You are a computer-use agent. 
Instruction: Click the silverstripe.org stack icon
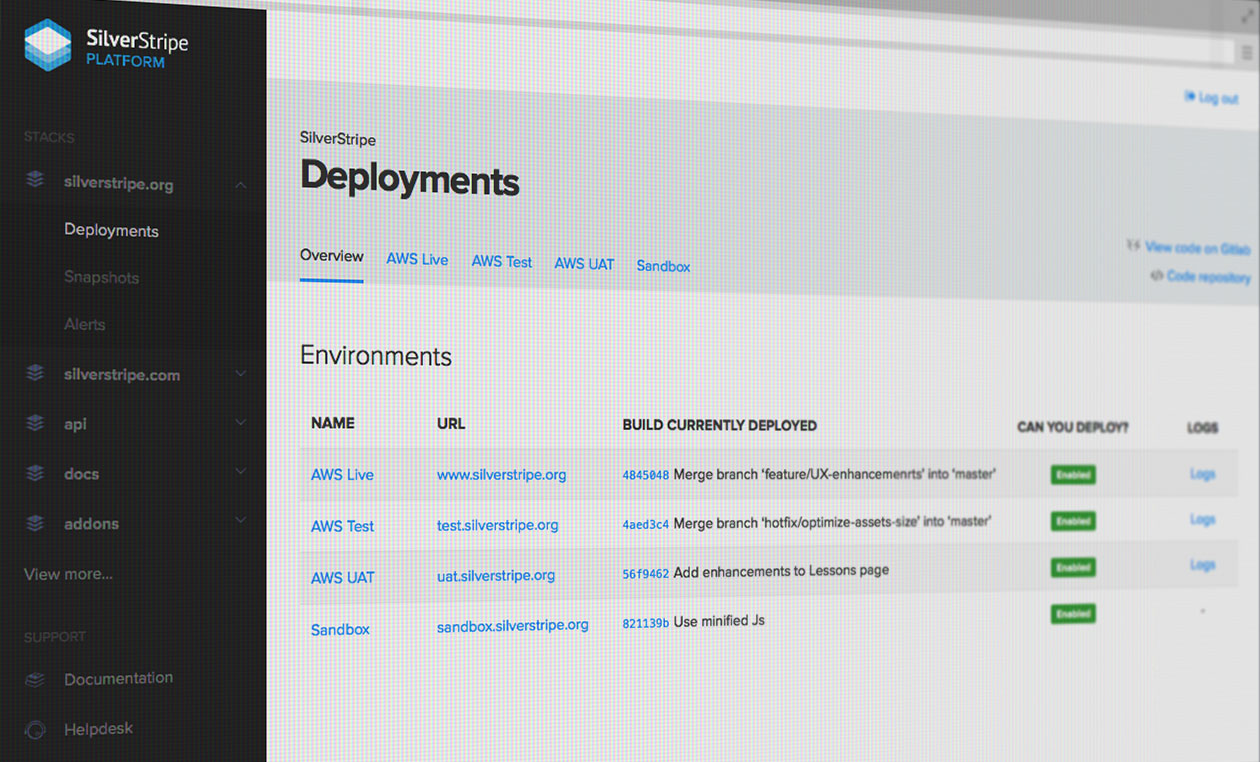[x=36, y=180]
